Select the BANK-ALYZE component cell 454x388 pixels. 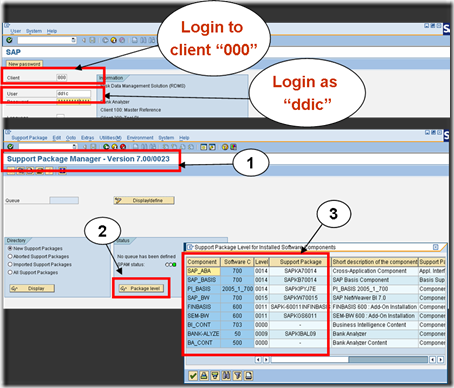203,334
